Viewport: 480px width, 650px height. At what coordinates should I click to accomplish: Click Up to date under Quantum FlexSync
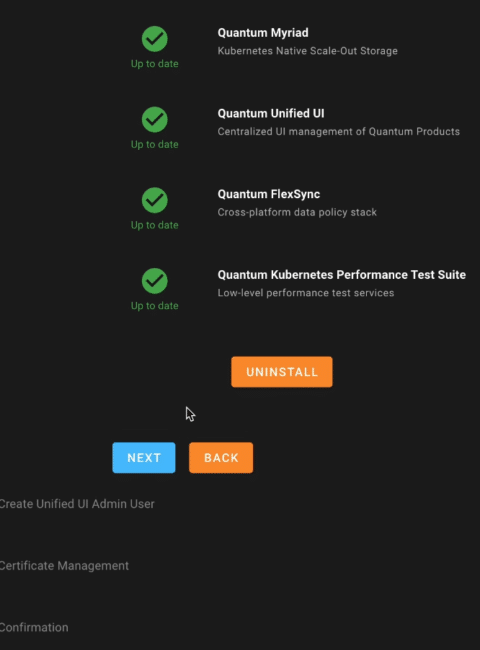155,225
